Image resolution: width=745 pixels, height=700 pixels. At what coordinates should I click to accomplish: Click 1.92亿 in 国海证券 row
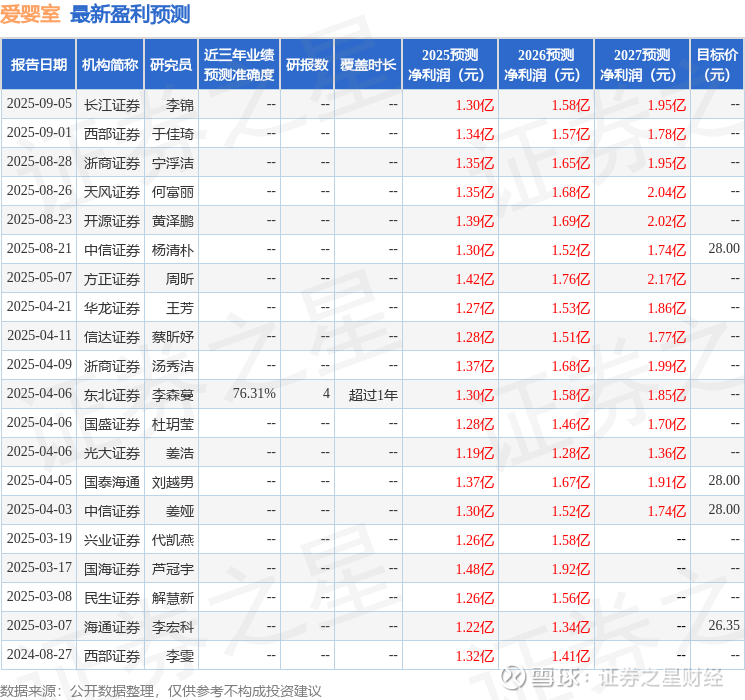coord(571,569)
